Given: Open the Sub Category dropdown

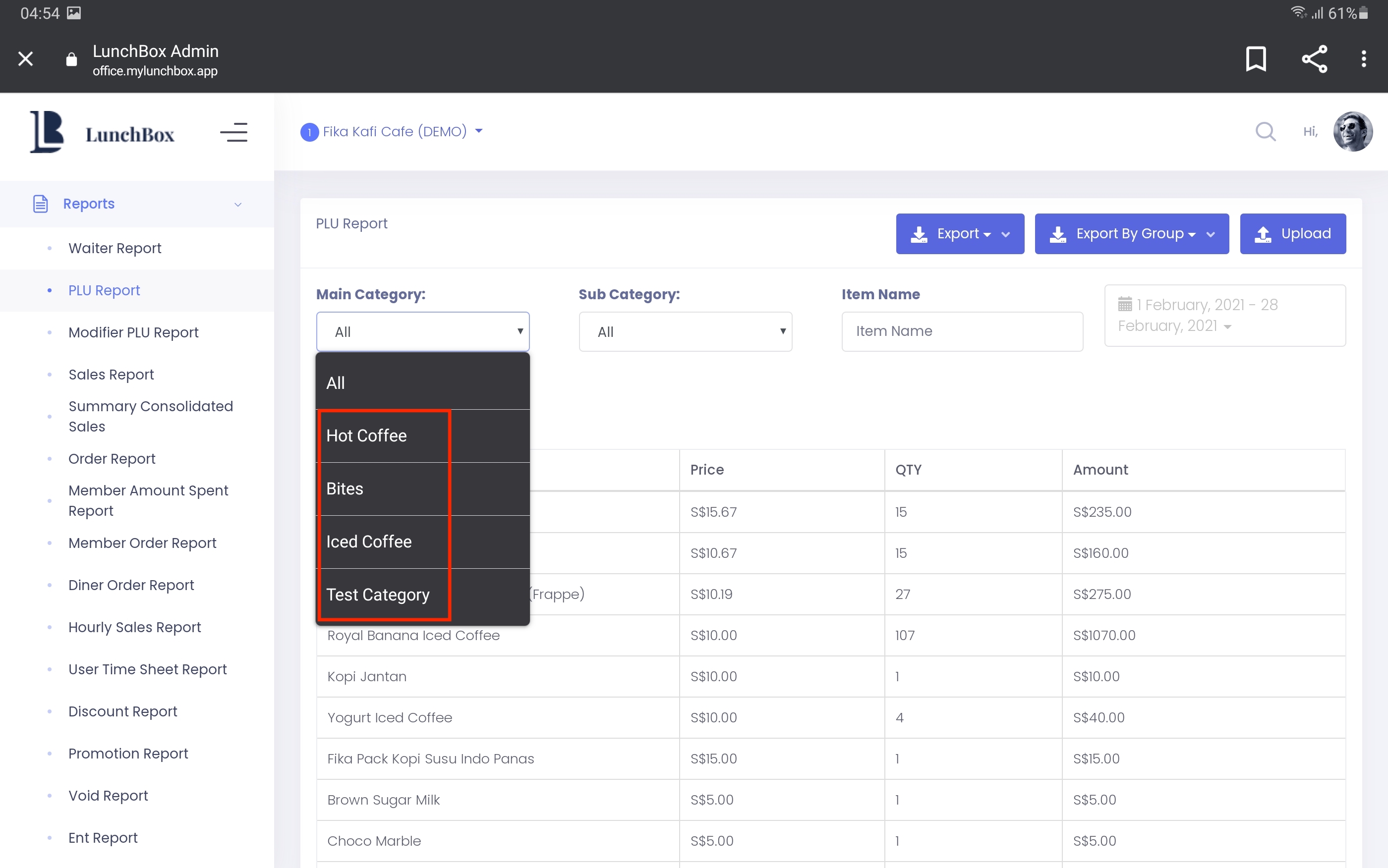Looking at the screenshot, I should pos(685,332).
